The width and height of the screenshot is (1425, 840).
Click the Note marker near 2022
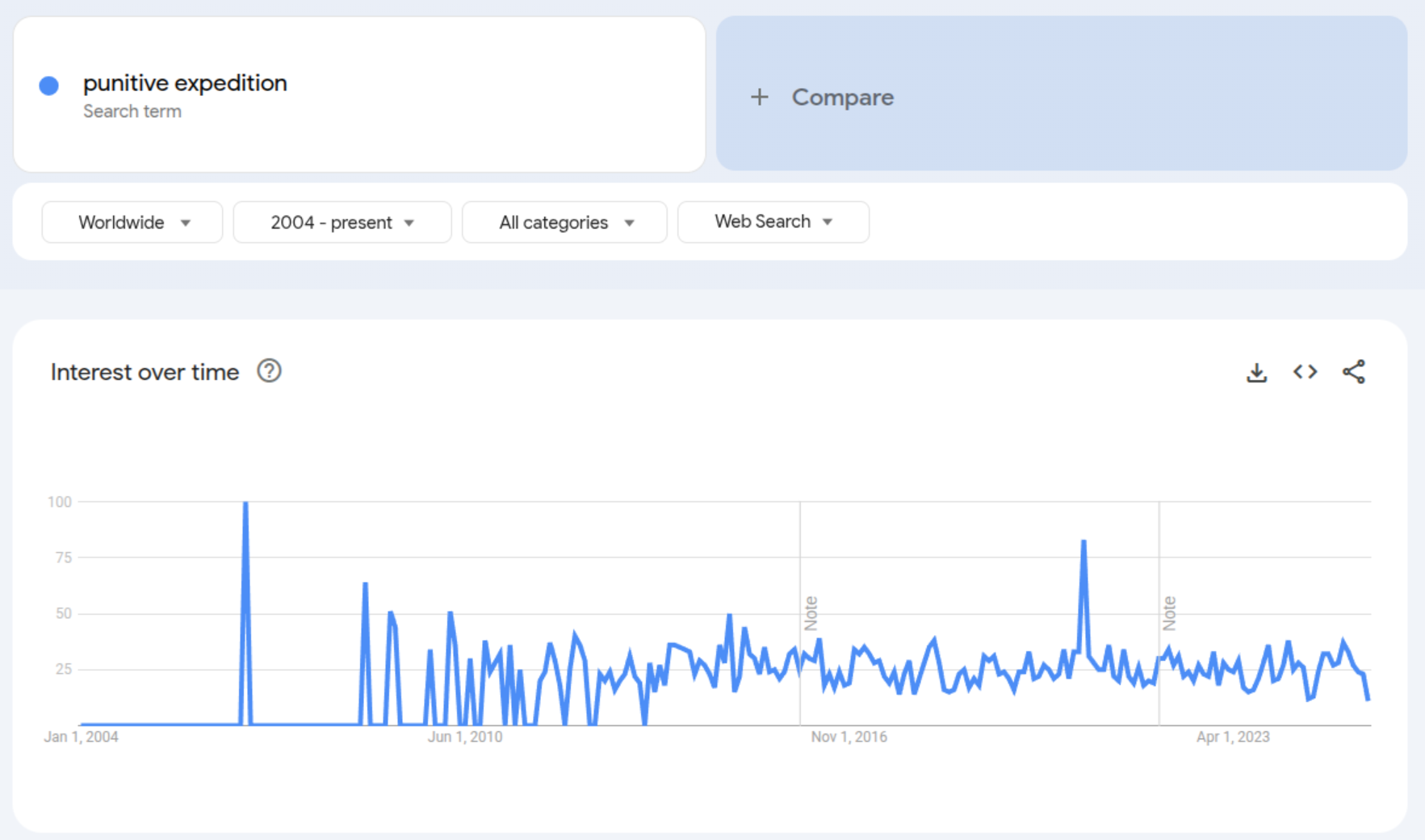(1169, 613)
